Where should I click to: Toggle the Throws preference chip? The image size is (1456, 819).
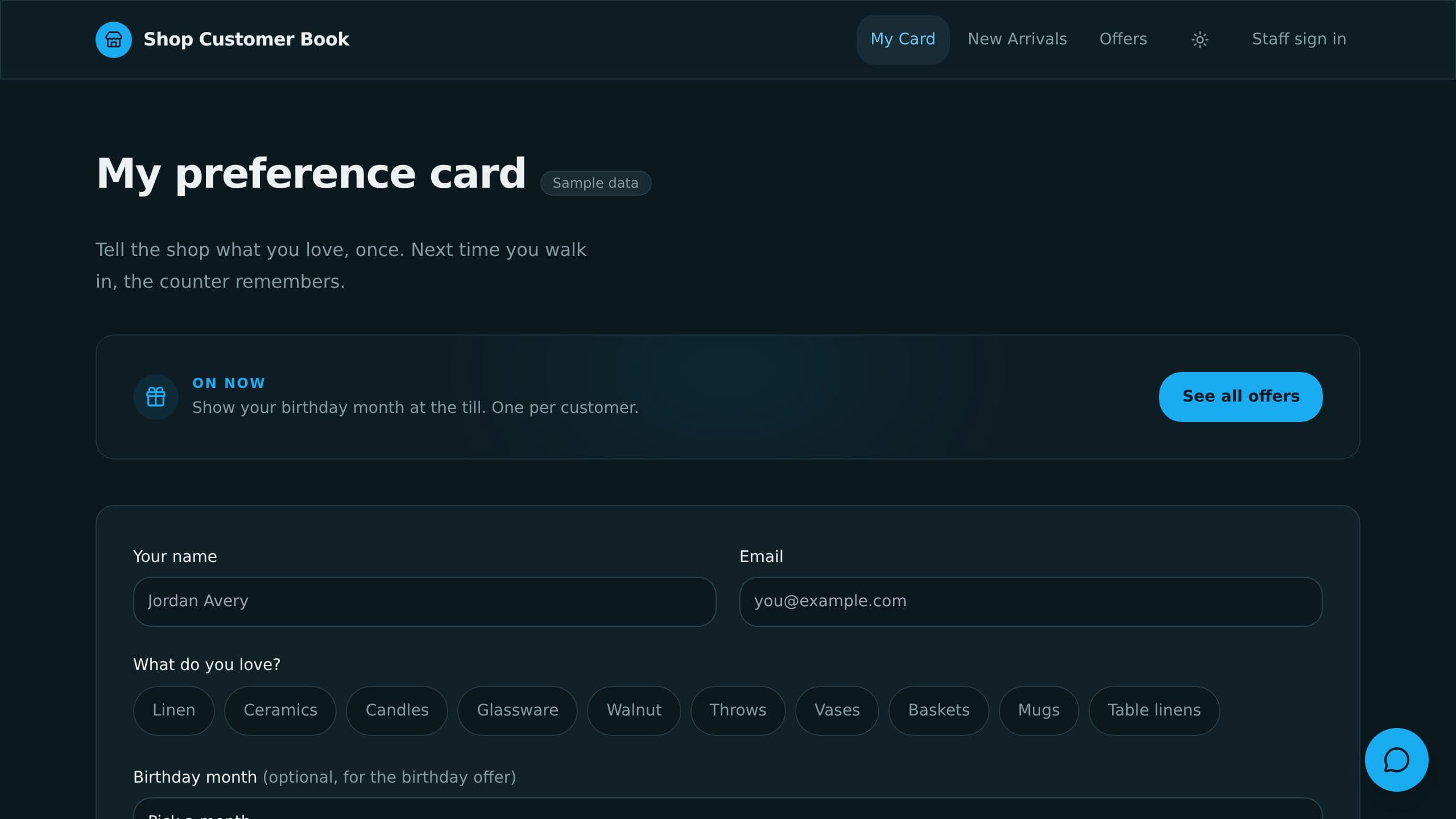(x=738, y=710)
